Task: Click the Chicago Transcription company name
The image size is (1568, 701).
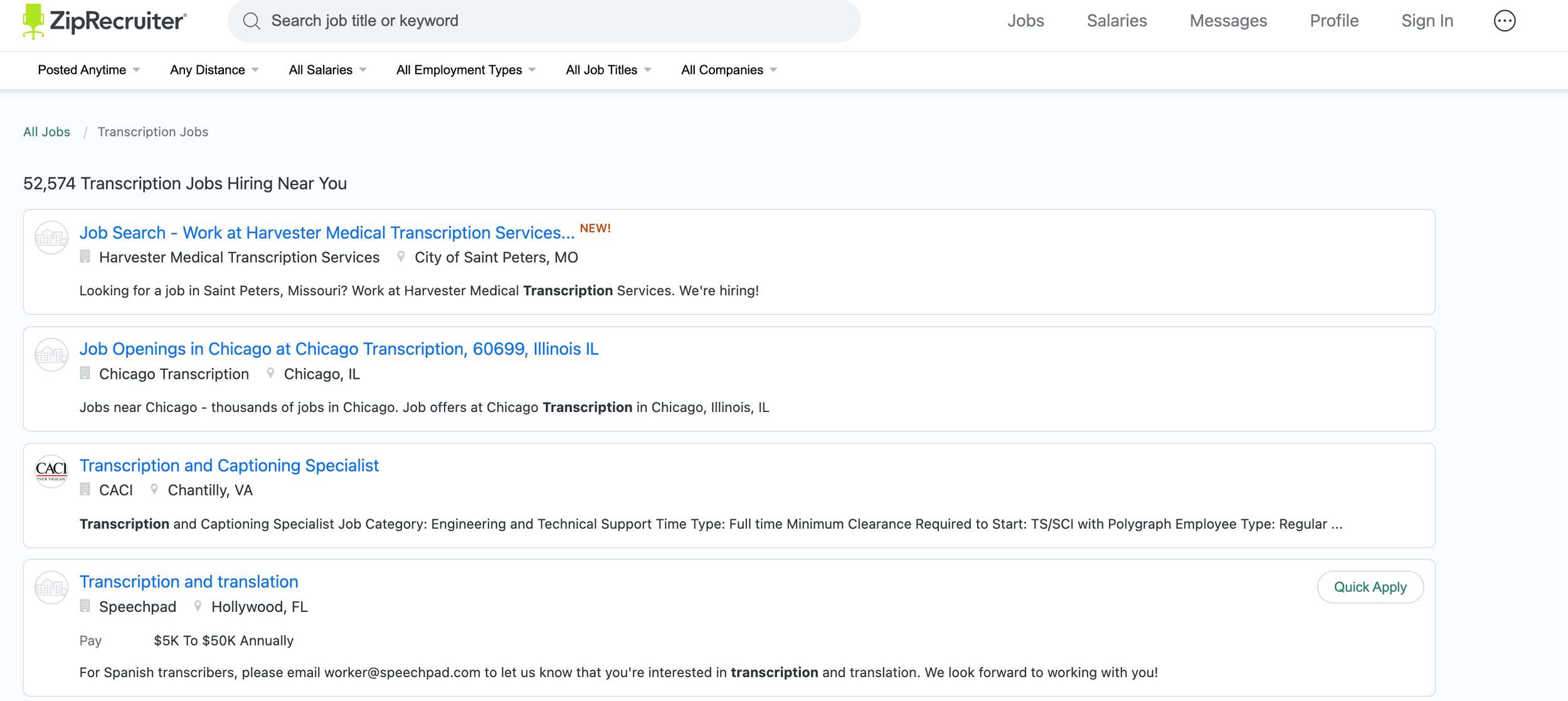Action: coord(174,374)
